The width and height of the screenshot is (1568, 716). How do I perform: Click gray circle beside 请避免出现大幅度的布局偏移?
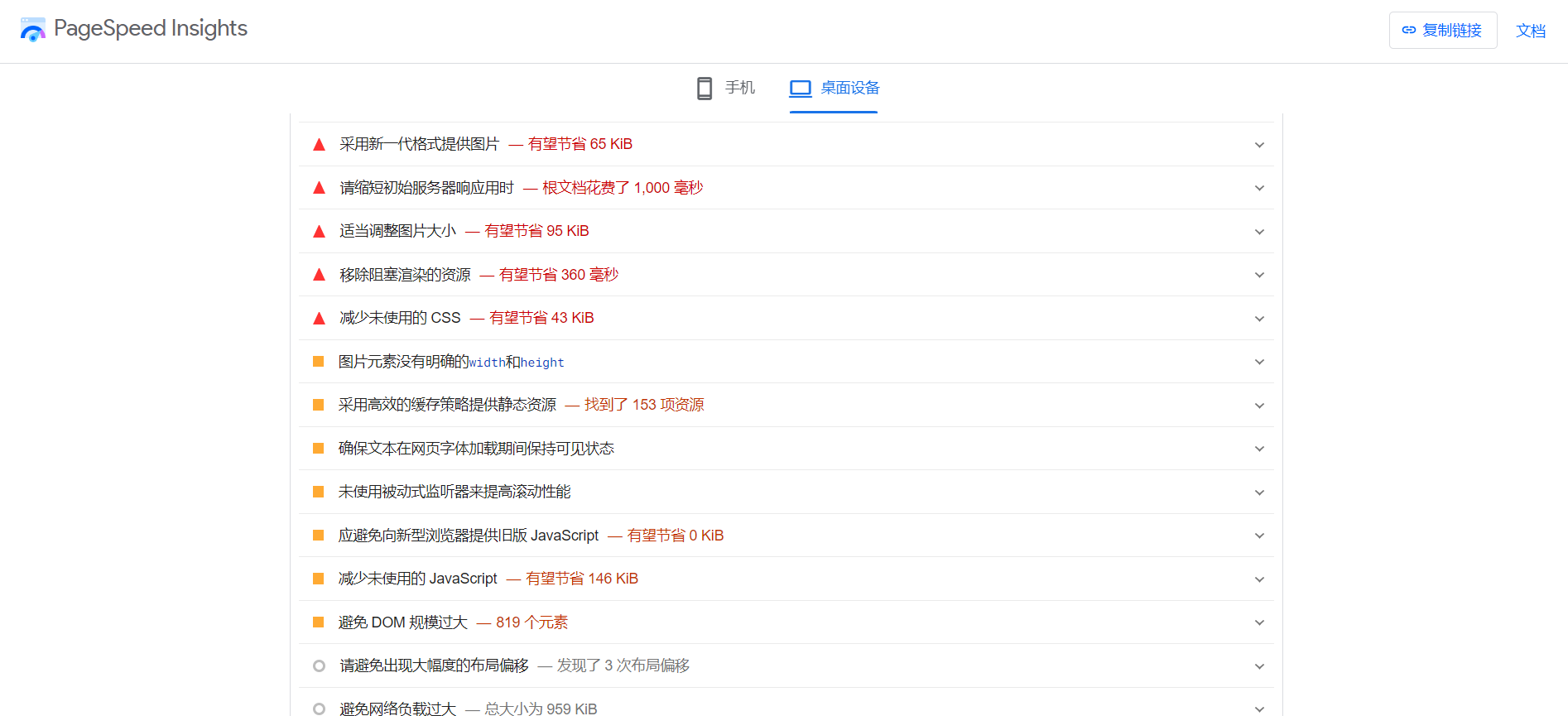[319, 666]
